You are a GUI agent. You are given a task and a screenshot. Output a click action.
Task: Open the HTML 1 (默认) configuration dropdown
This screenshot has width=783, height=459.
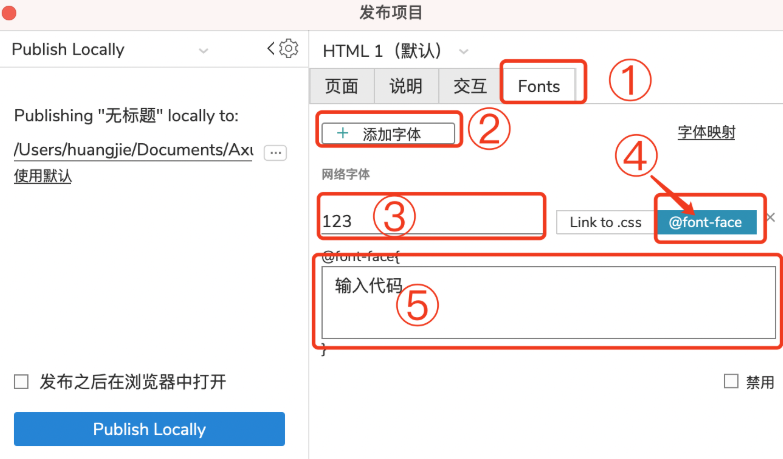tap(463, 51)
